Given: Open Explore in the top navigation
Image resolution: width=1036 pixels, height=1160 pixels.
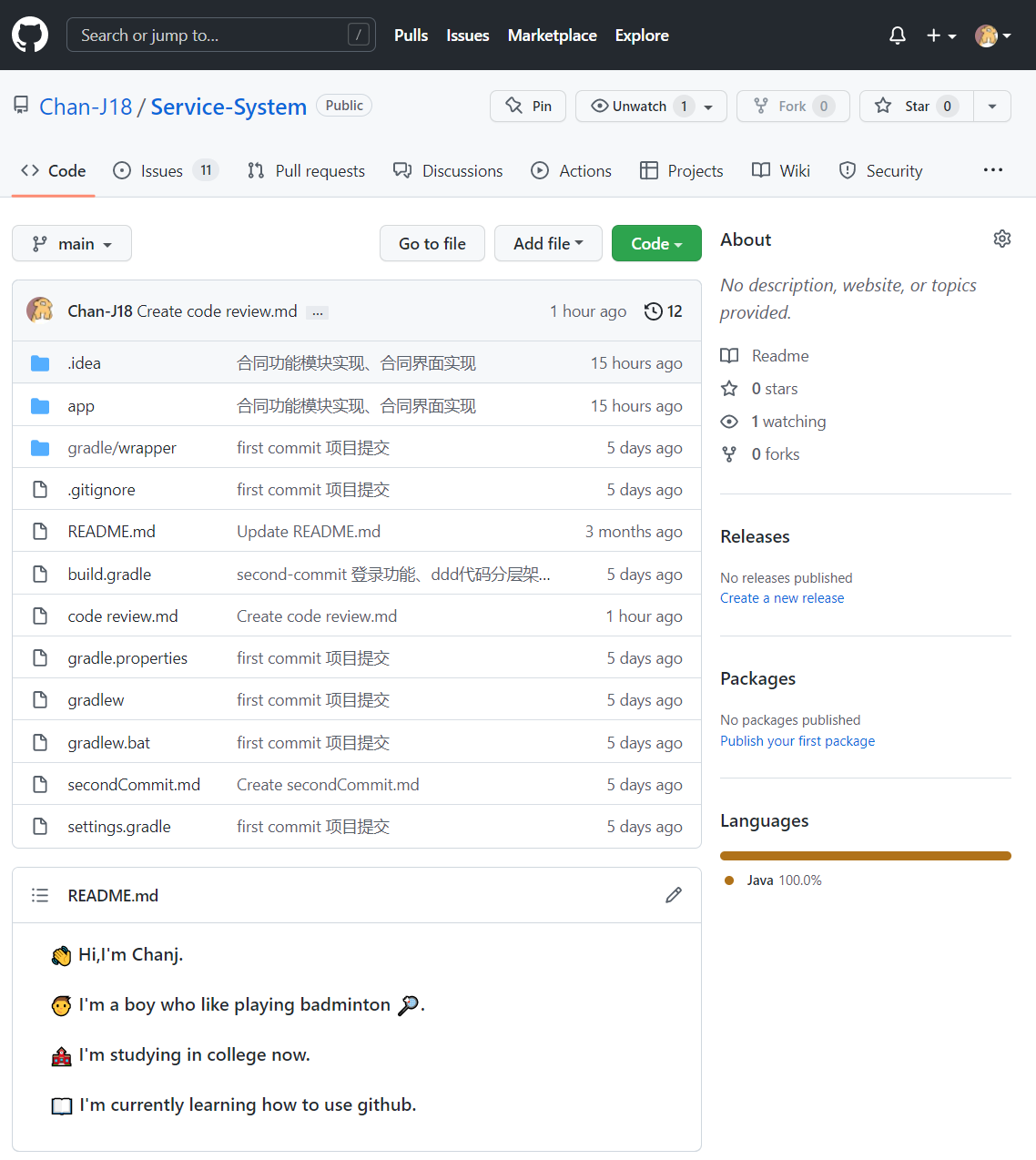Looking at the screenshot, I should click(642, 36).
